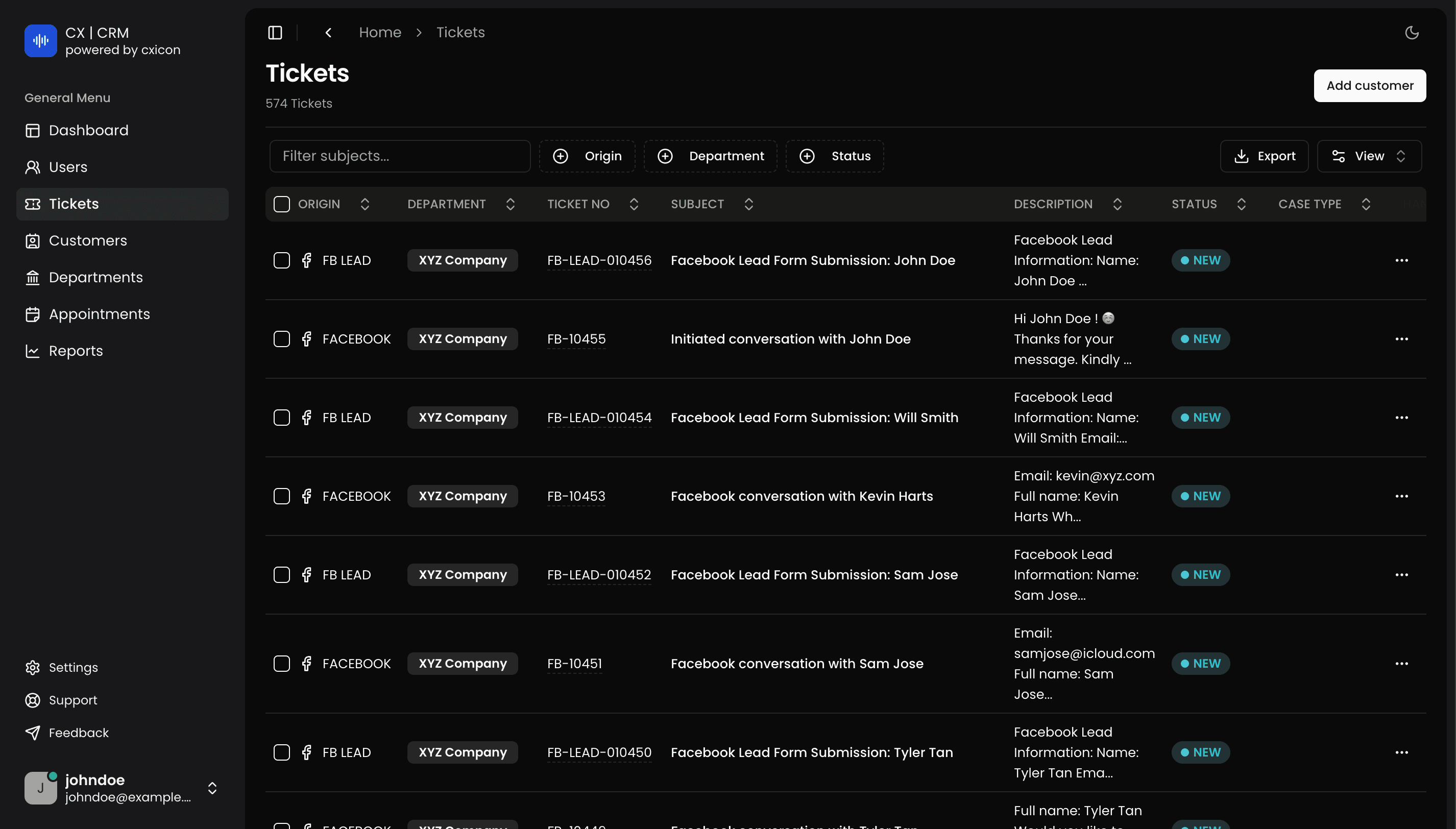Screen dimensions: 1456x829
Task: Sort by the Ticket No column
Action: point(593,204)
